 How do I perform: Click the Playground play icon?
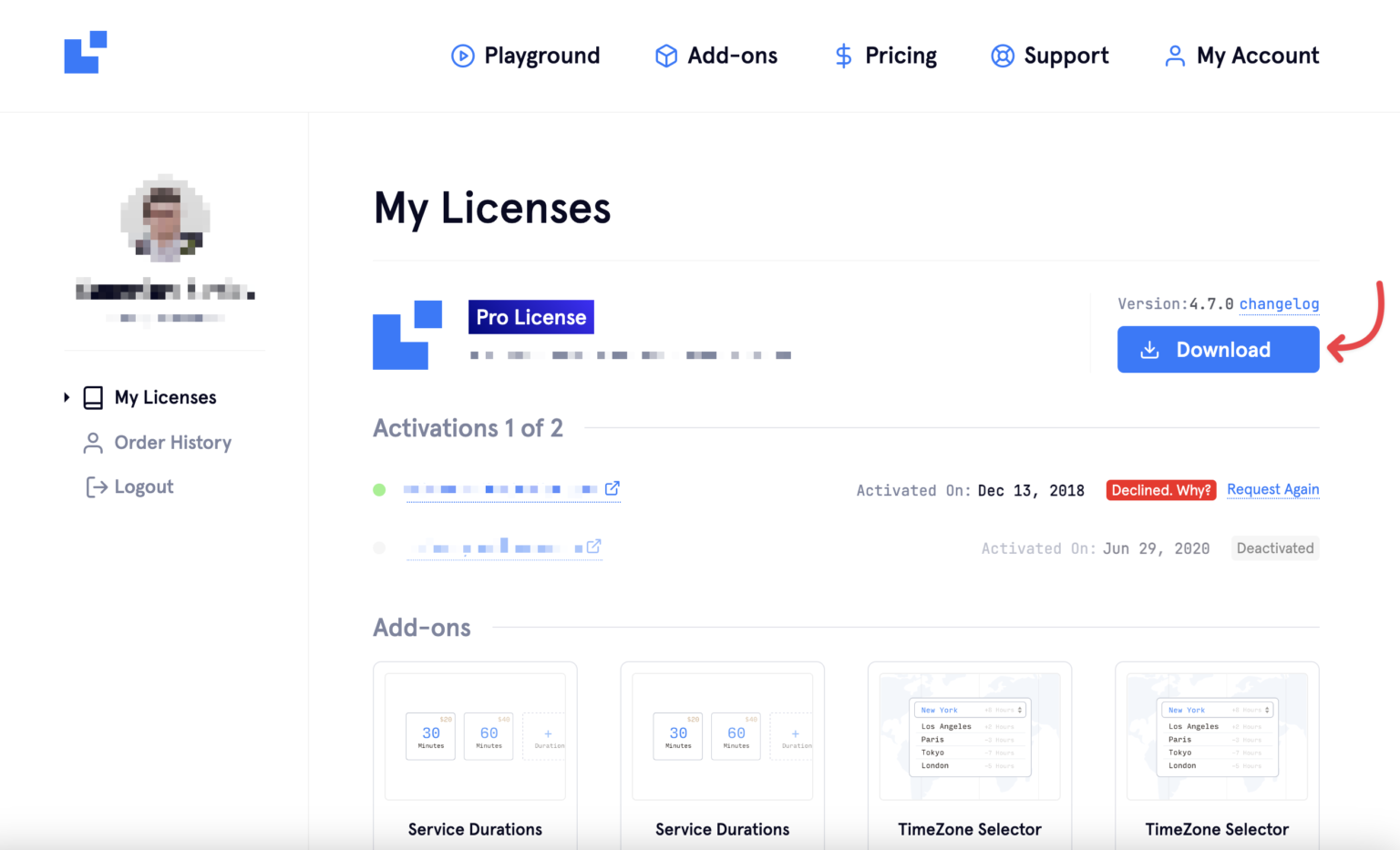(x=463, y=56)
